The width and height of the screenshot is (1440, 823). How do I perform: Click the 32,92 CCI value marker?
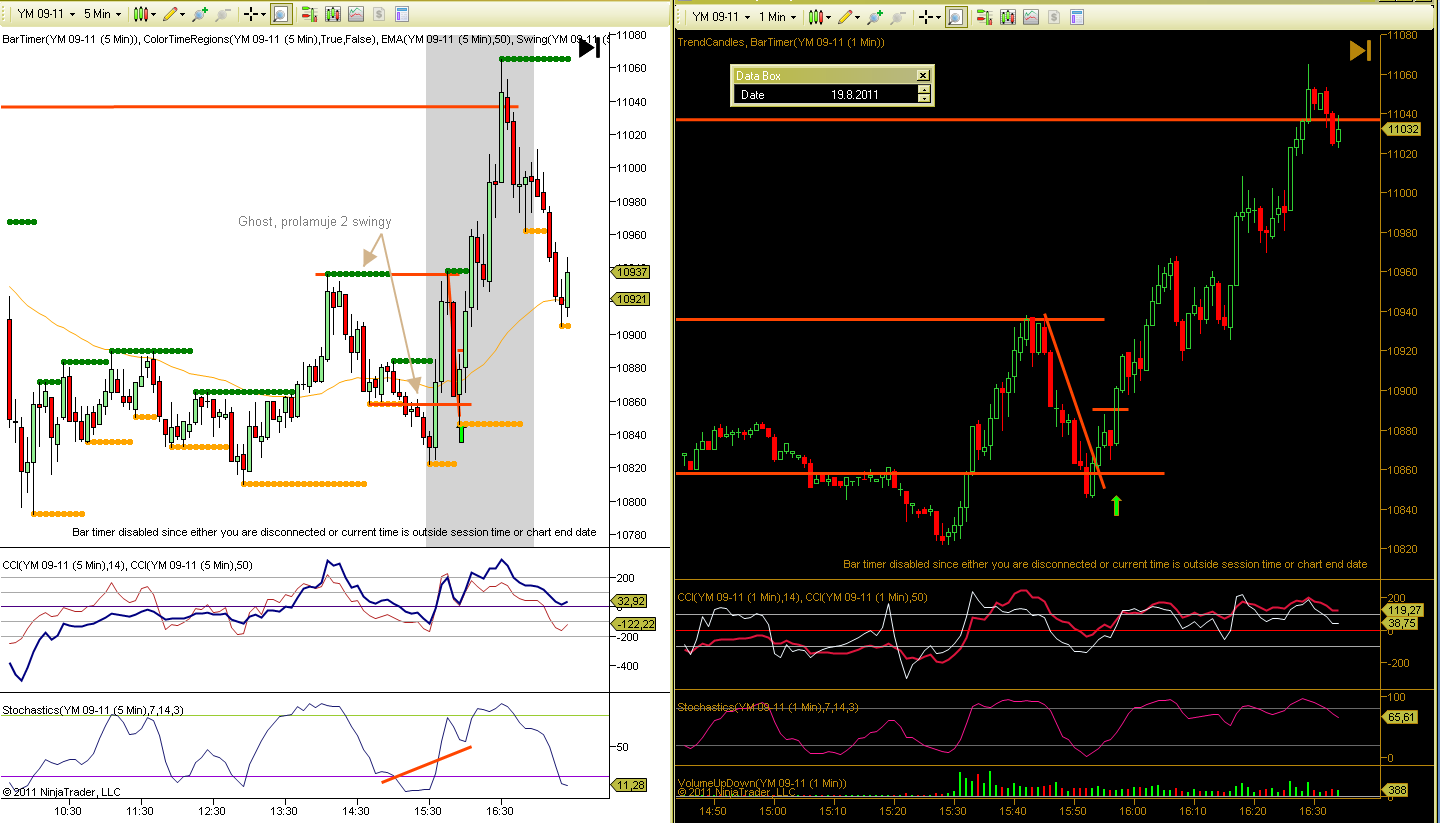631,601
